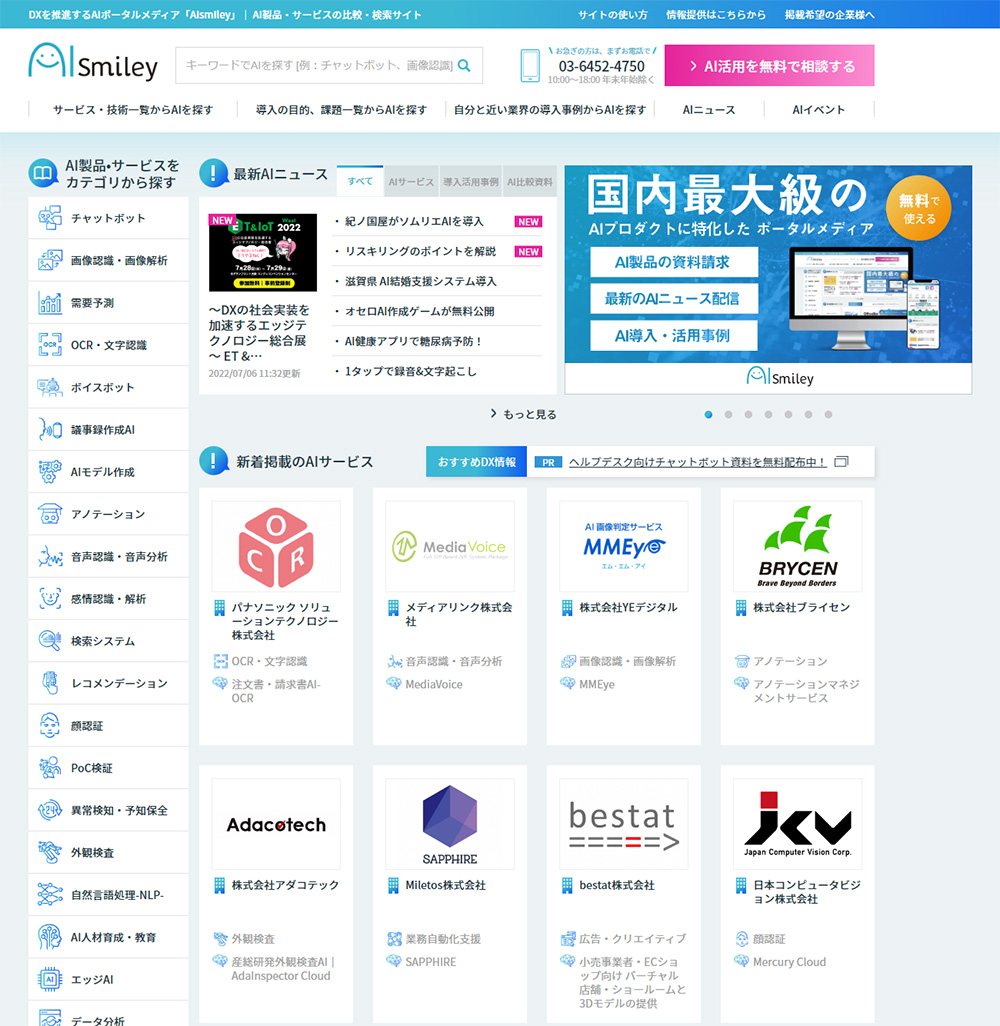
Task: Select the レコメンデーション category icon
Action: click(x=48, y=682)
